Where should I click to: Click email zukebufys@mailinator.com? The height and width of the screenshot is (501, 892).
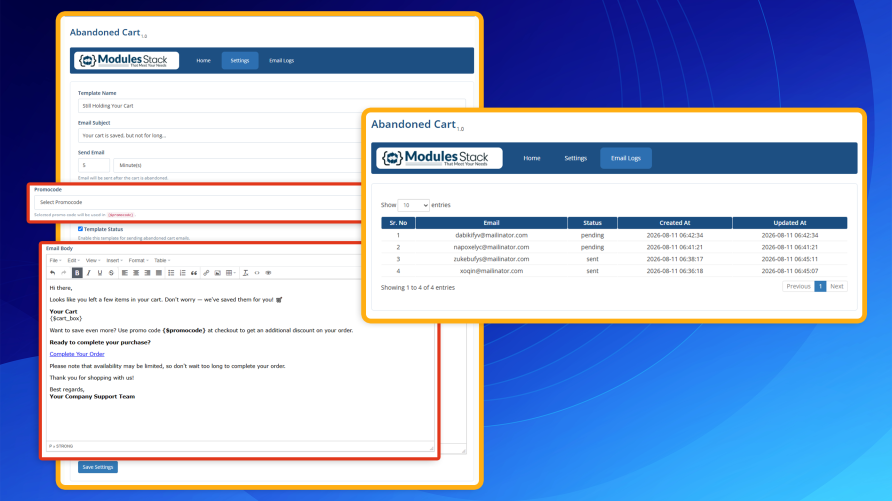(x=492, y=259)
